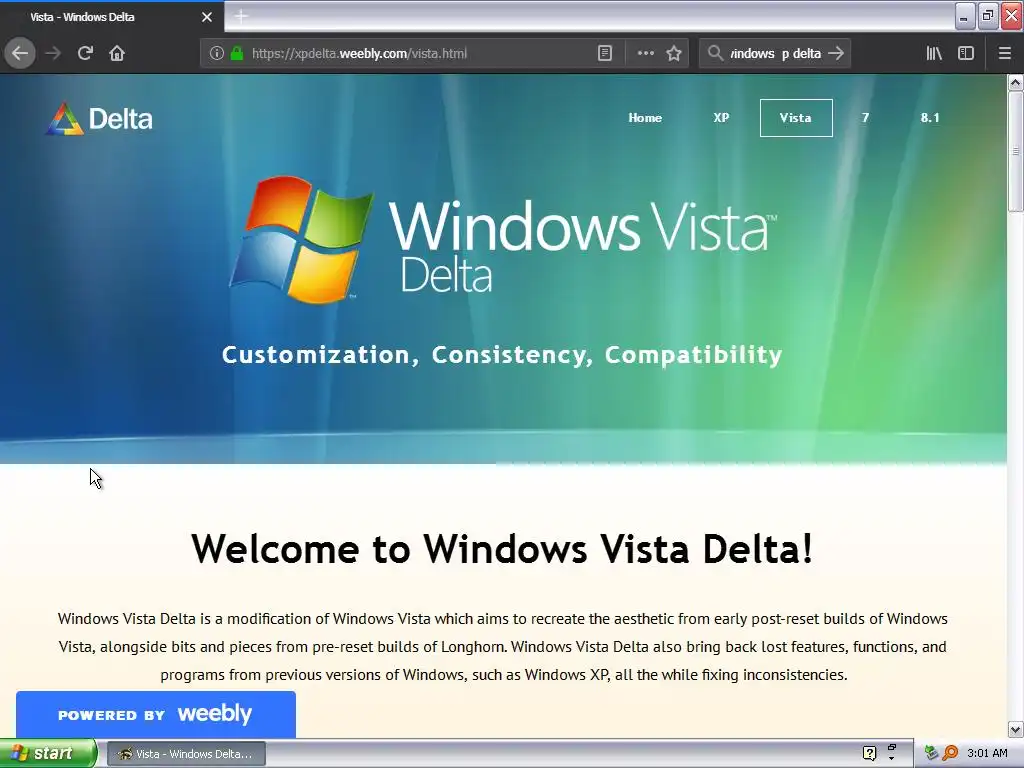1024x768 pixels.
Task: Go to the 7 navigation item
Action: pos(865,118)
